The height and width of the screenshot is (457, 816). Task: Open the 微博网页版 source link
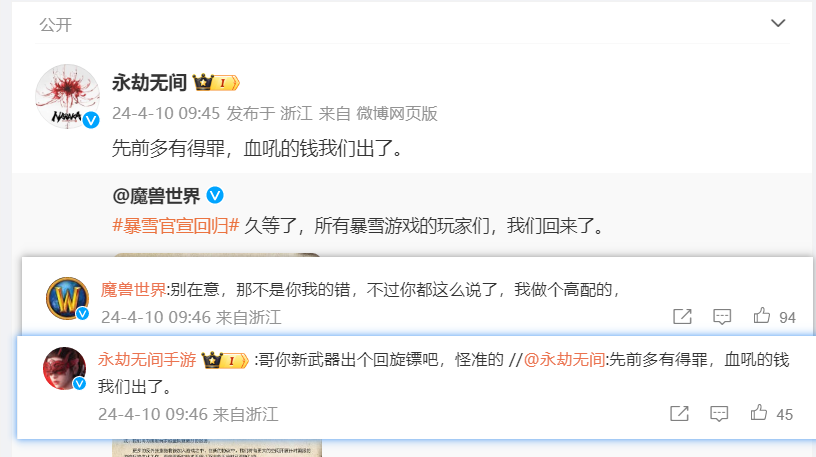point(397,113)
